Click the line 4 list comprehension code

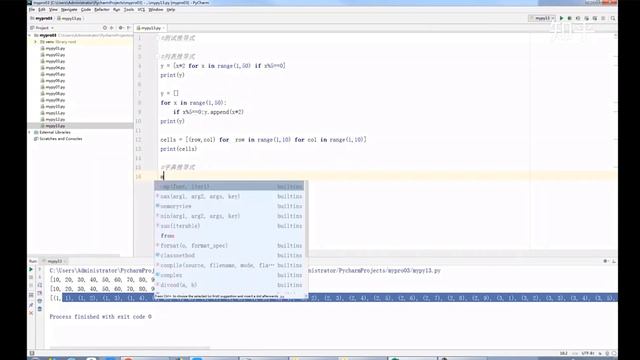[223, 66]
